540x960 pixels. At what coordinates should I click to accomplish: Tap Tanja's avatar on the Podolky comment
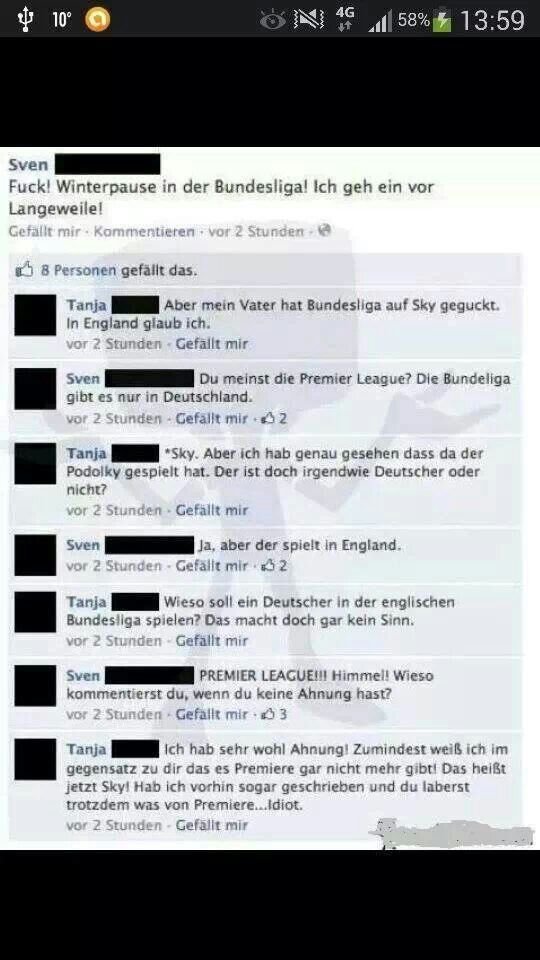point(35,463)
